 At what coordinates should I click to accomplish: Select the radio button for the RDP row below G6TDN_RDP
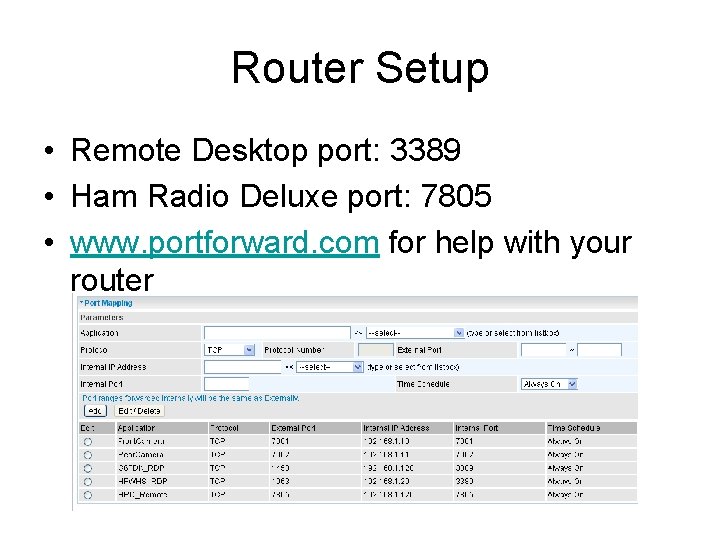88,482
